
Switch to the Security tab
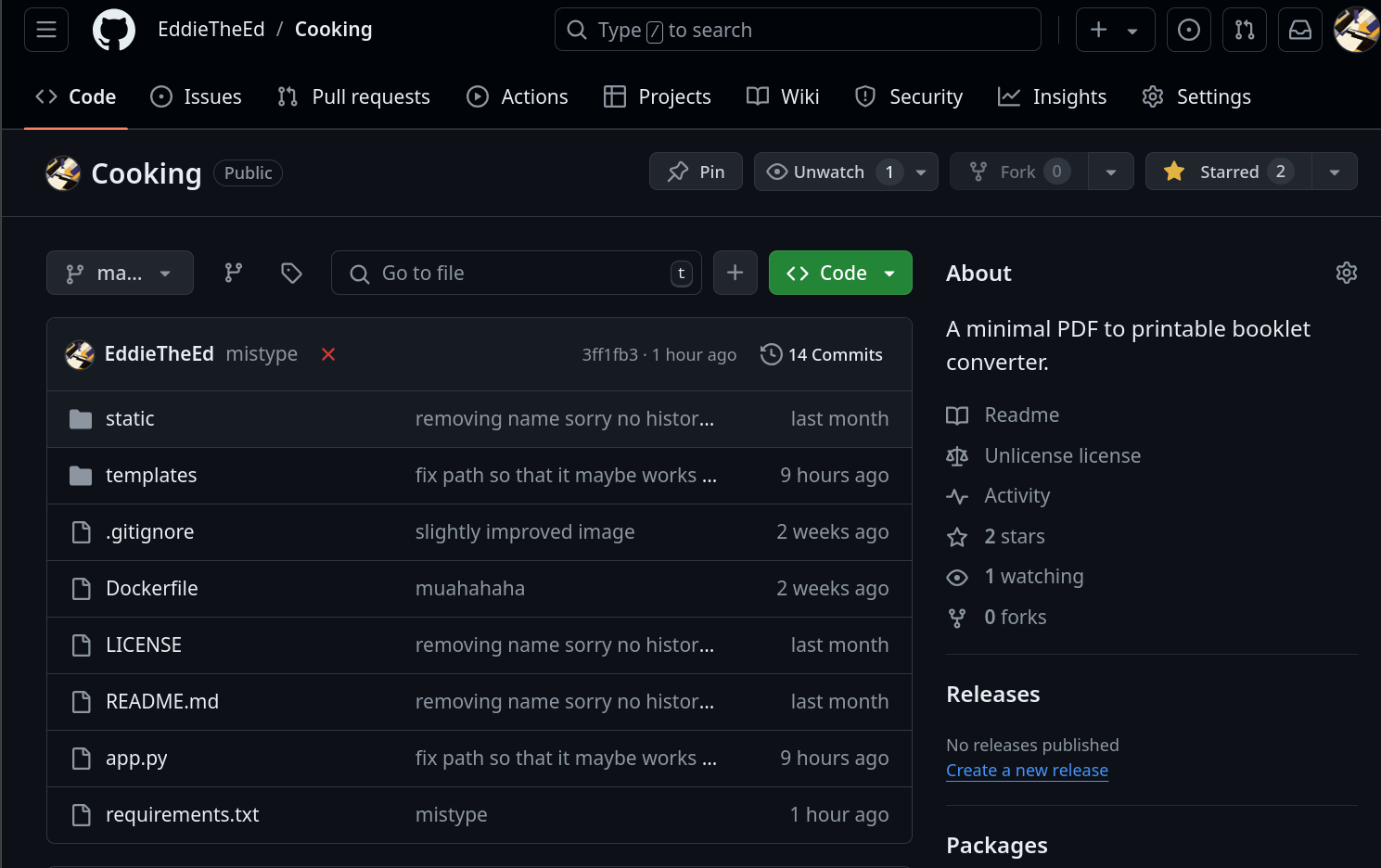[x=909, y=96]
